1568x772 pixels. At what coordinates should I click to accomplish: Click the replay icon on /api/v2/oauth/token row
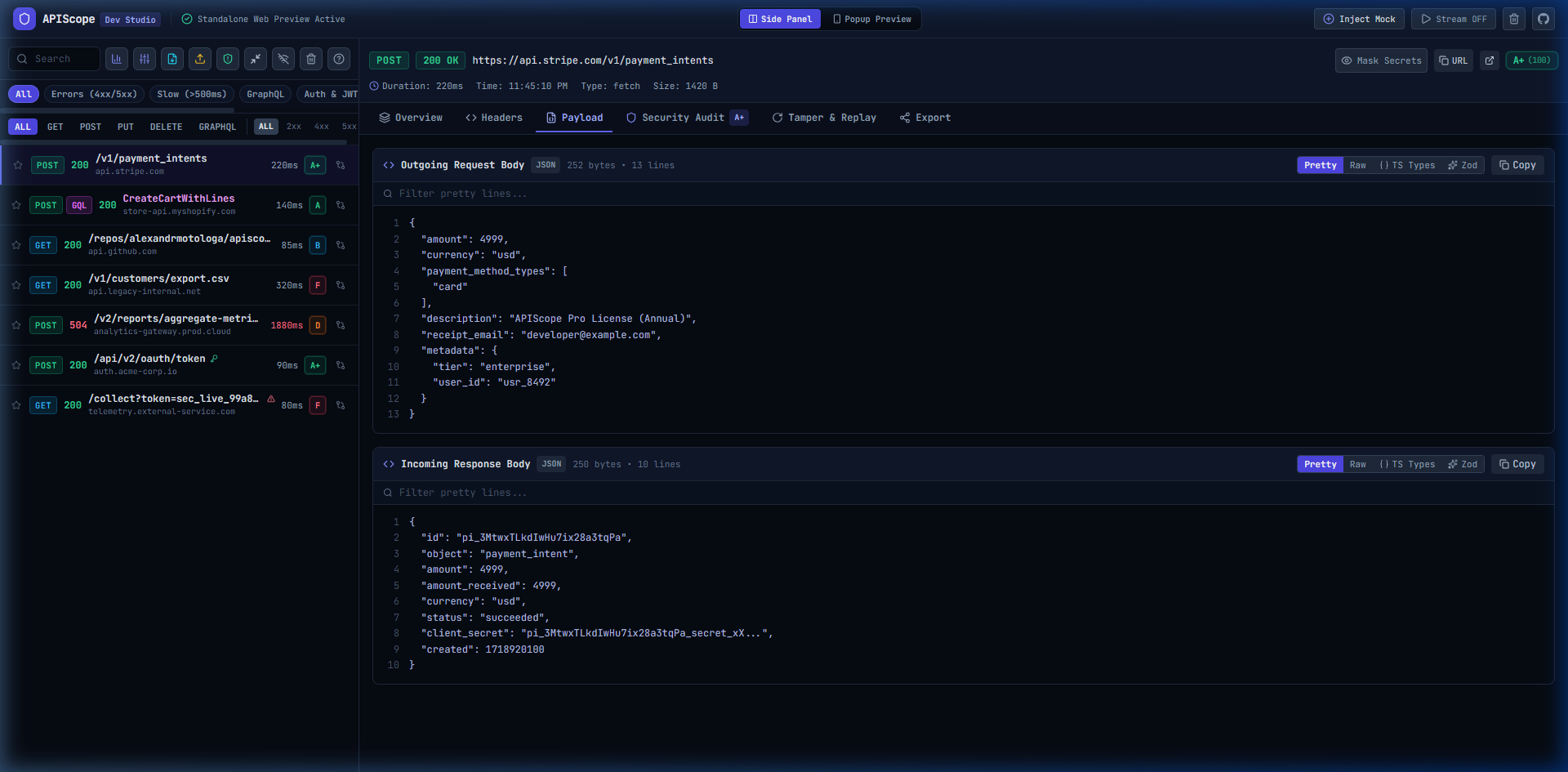(341, 365)
